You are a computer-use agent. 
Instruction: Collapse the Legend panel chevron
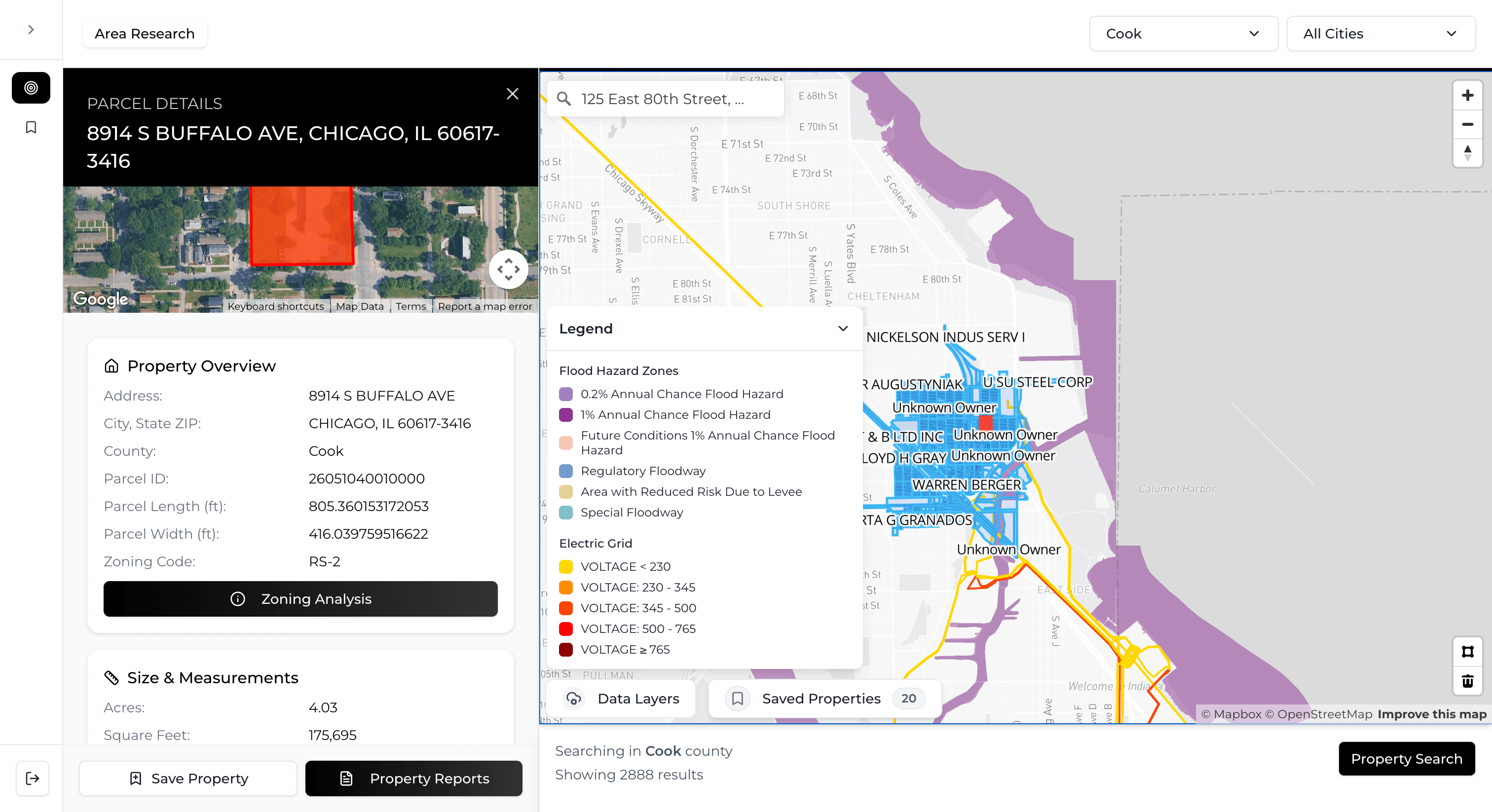tap(843, 329)
